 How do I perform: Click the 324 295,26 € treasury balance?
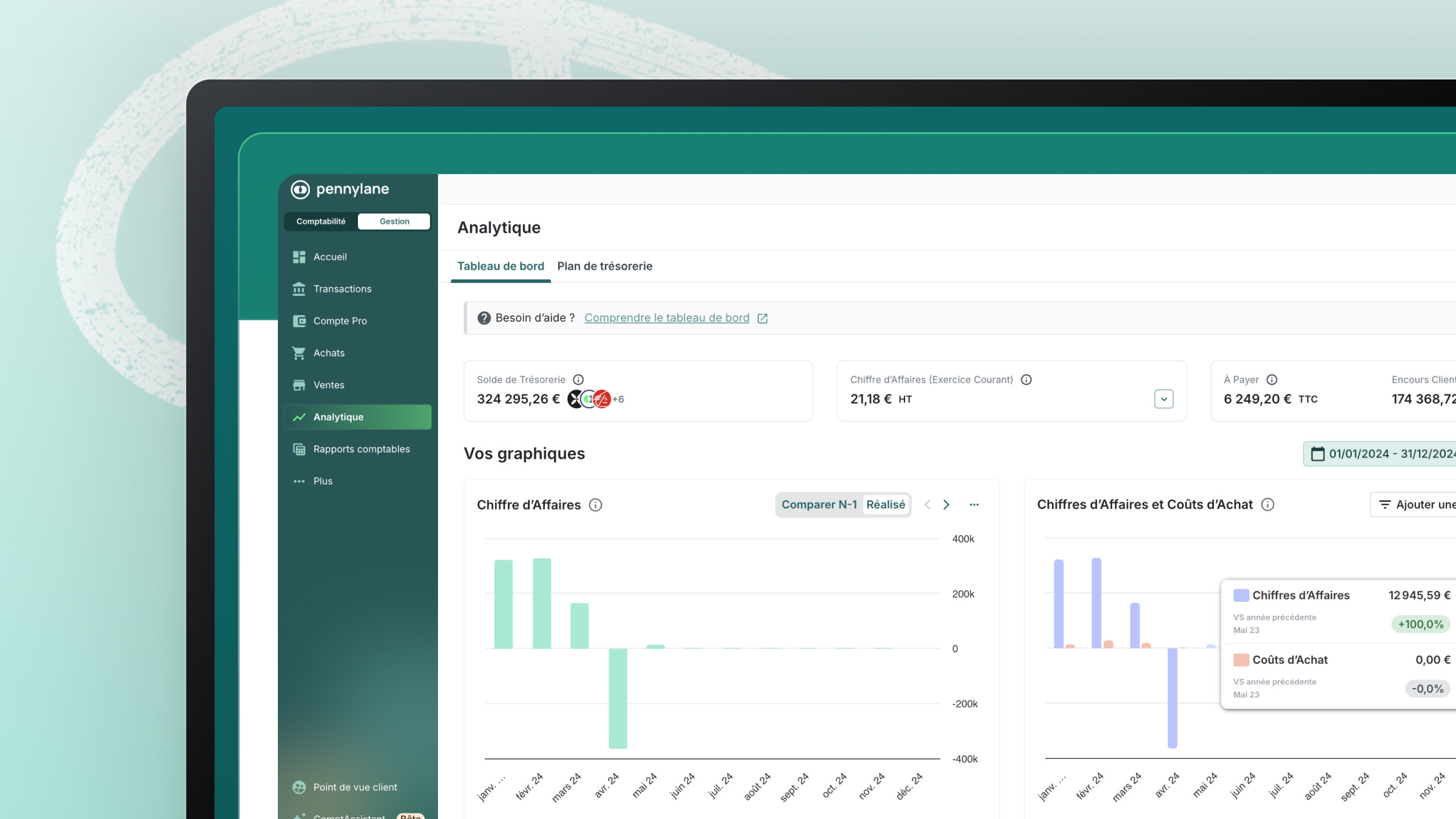coord(518,399)
